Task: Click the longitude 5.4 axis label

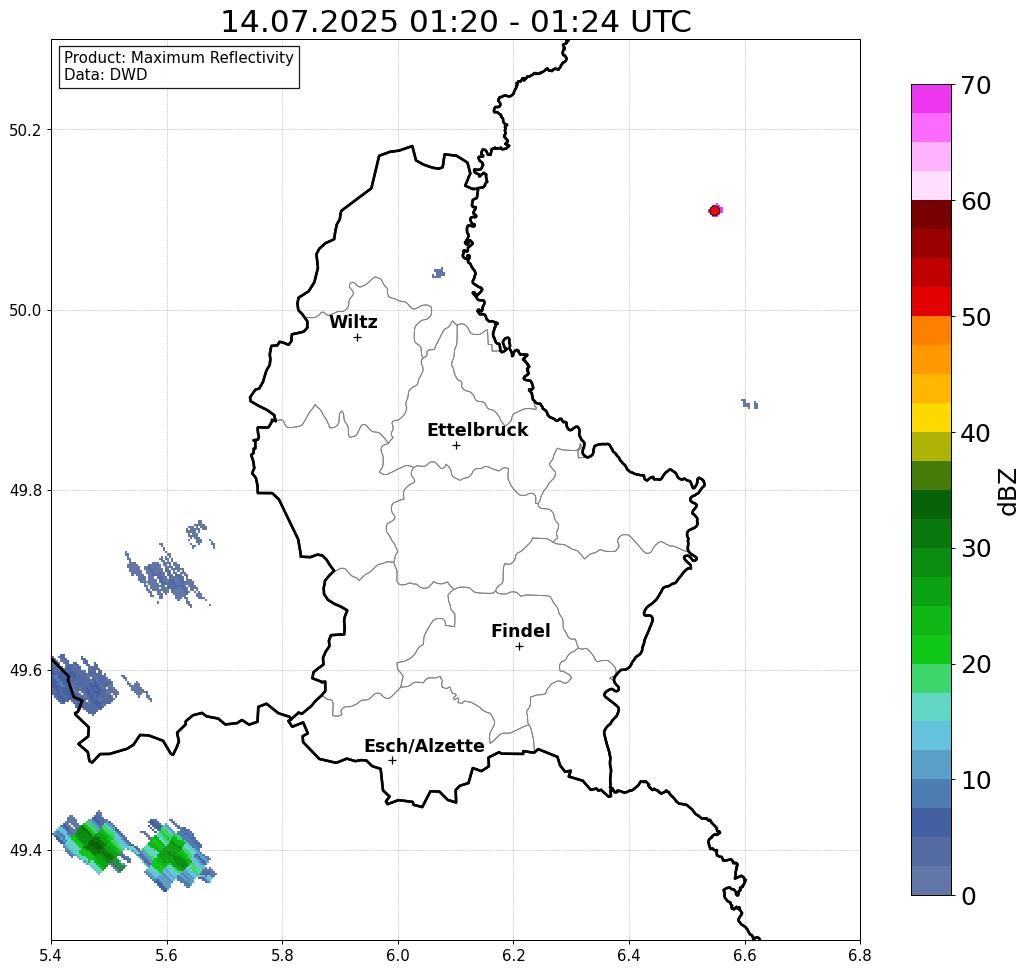Action: (51, 955)
